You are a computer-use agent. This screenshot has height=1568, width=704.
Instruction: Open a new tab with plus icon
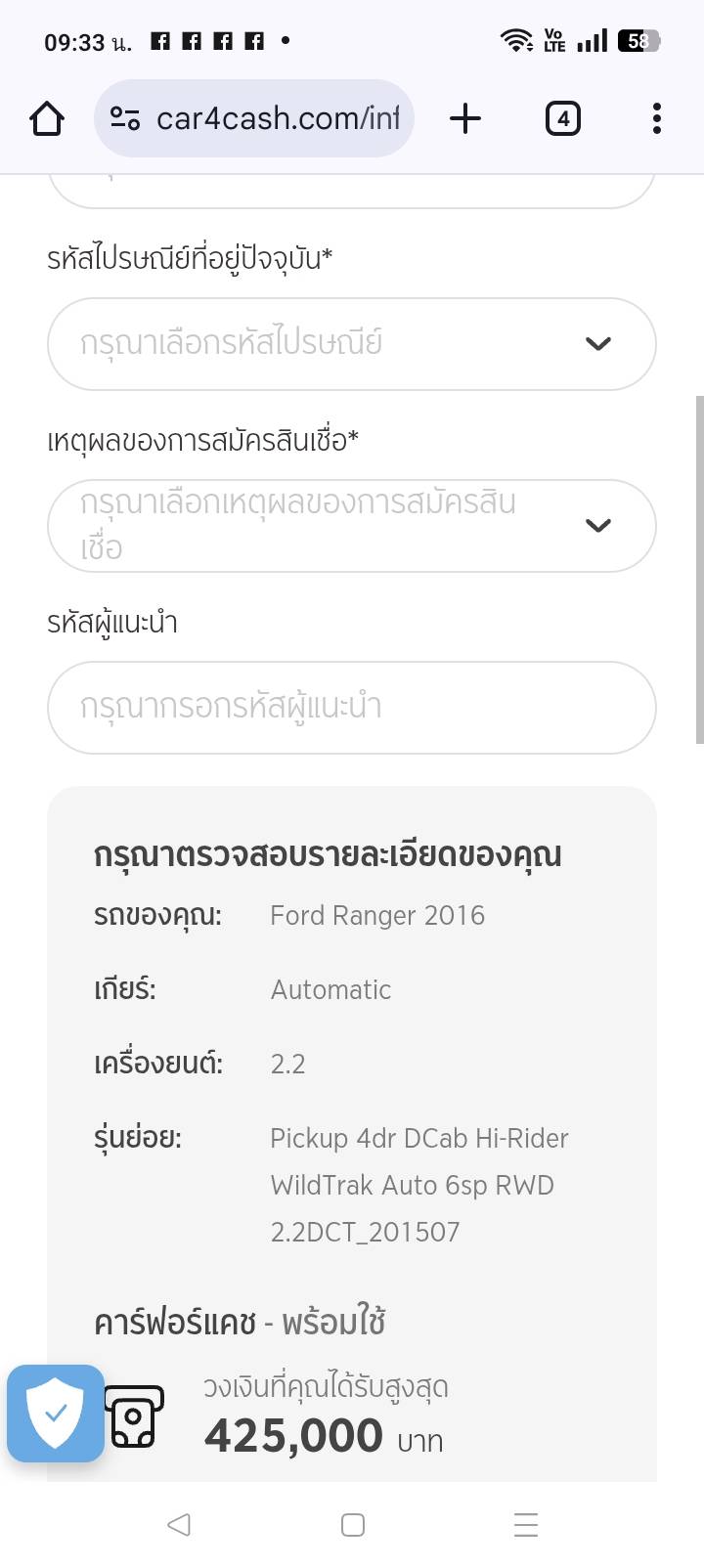pyautogui.click(x=465, y=119)
